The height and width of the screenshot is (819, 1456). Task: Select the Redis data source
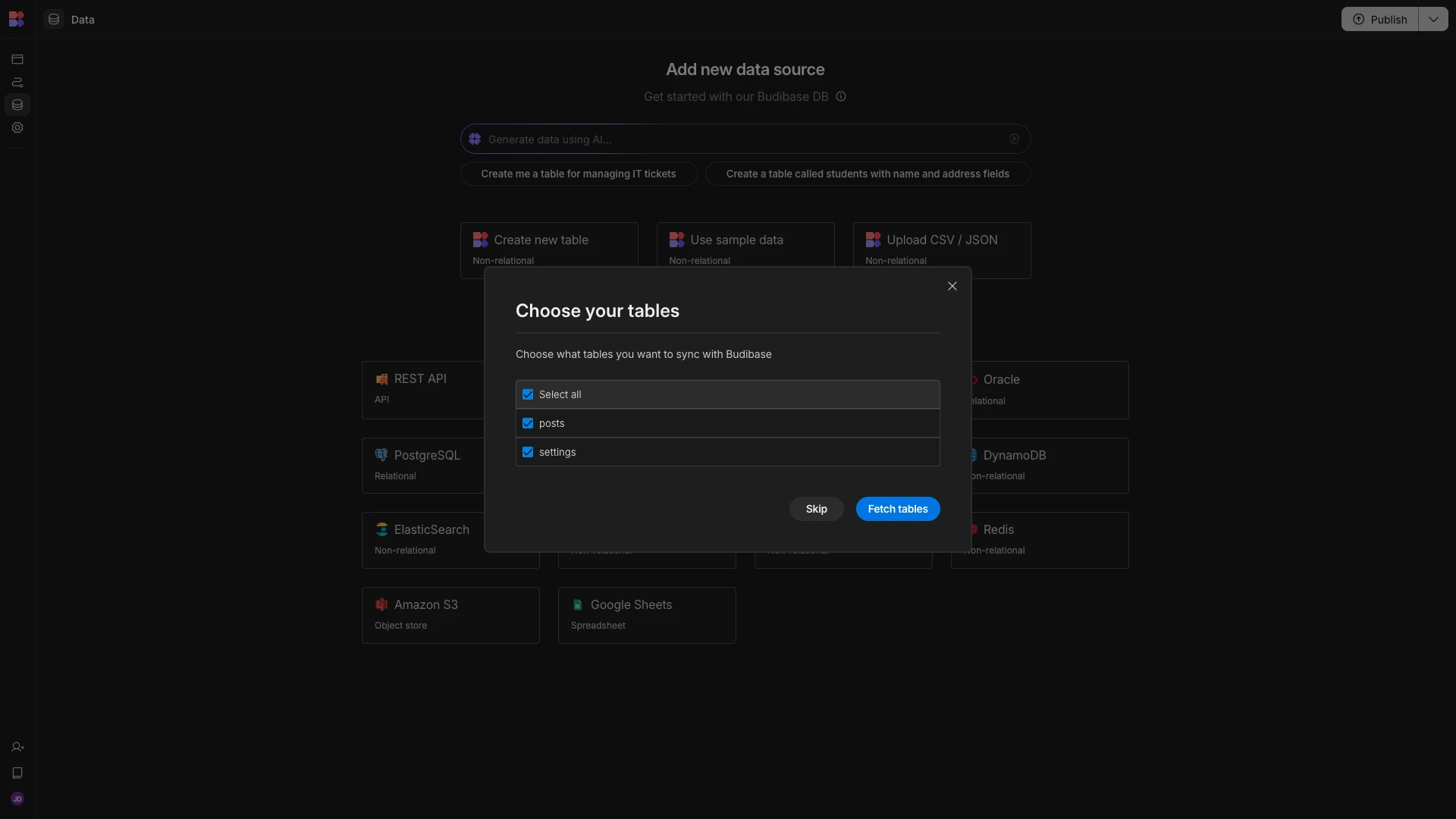pyautogui.click(x=1050, y=540)
